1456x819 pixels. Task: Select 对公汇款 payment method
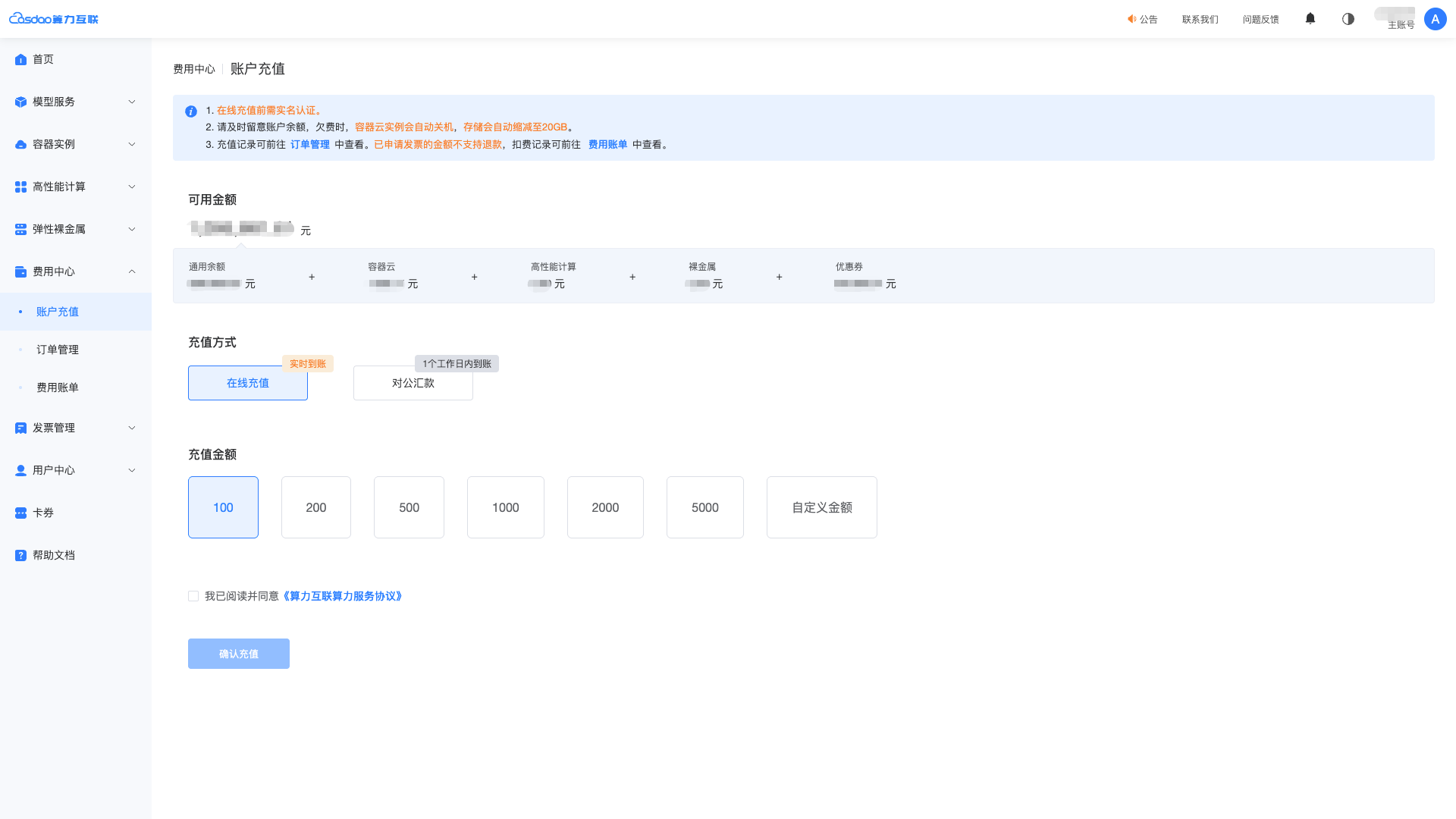click(413, 383)
